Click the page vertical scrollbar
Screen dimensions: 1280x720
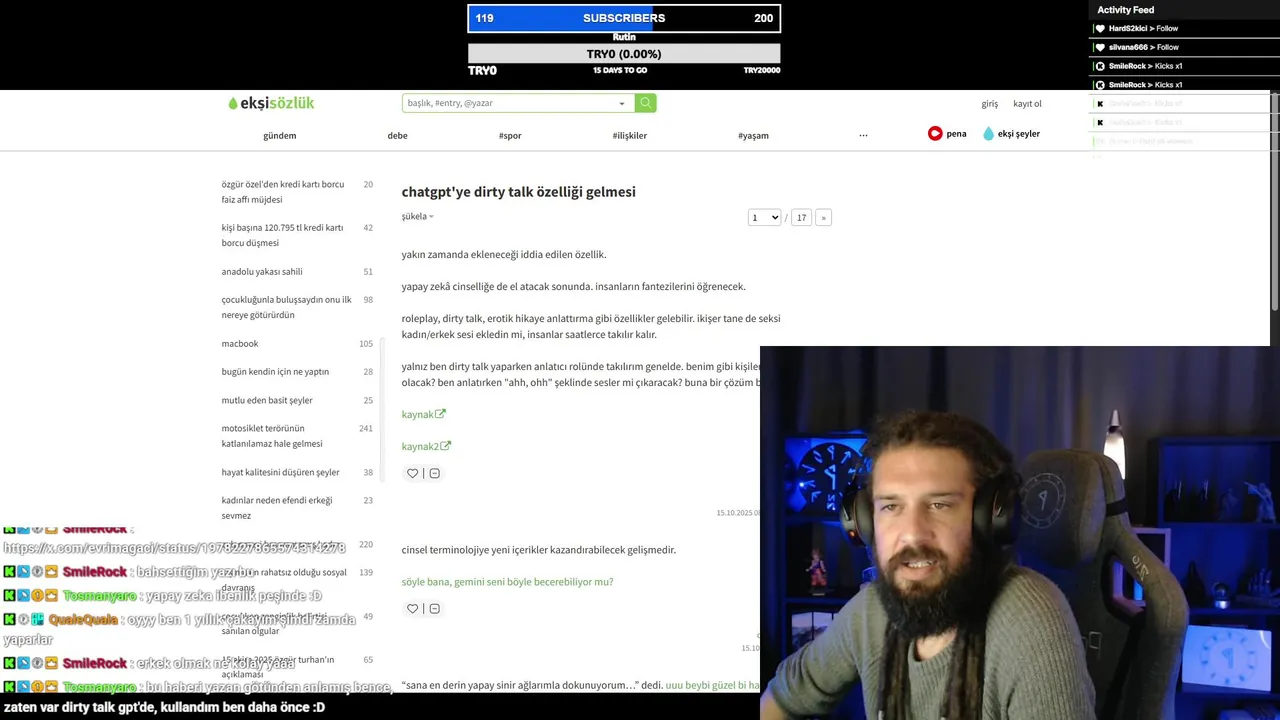[1275, 200]
